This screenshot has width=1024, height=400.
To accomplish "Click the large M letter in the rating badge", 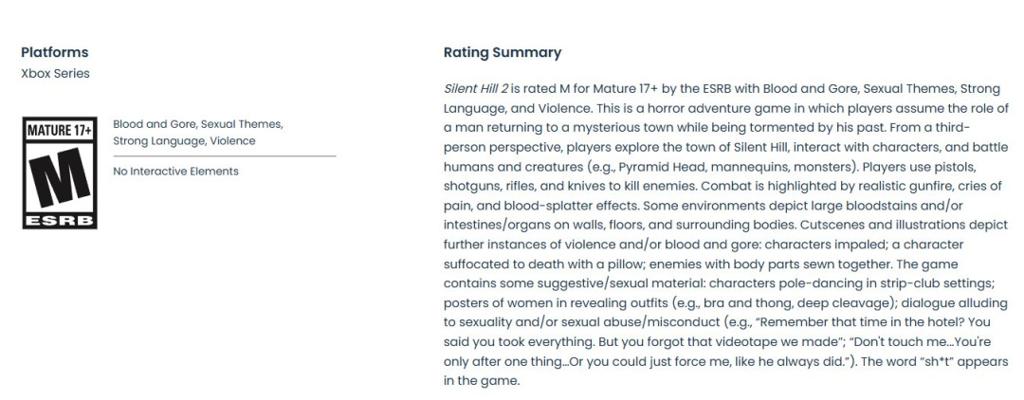I will 59,176.
